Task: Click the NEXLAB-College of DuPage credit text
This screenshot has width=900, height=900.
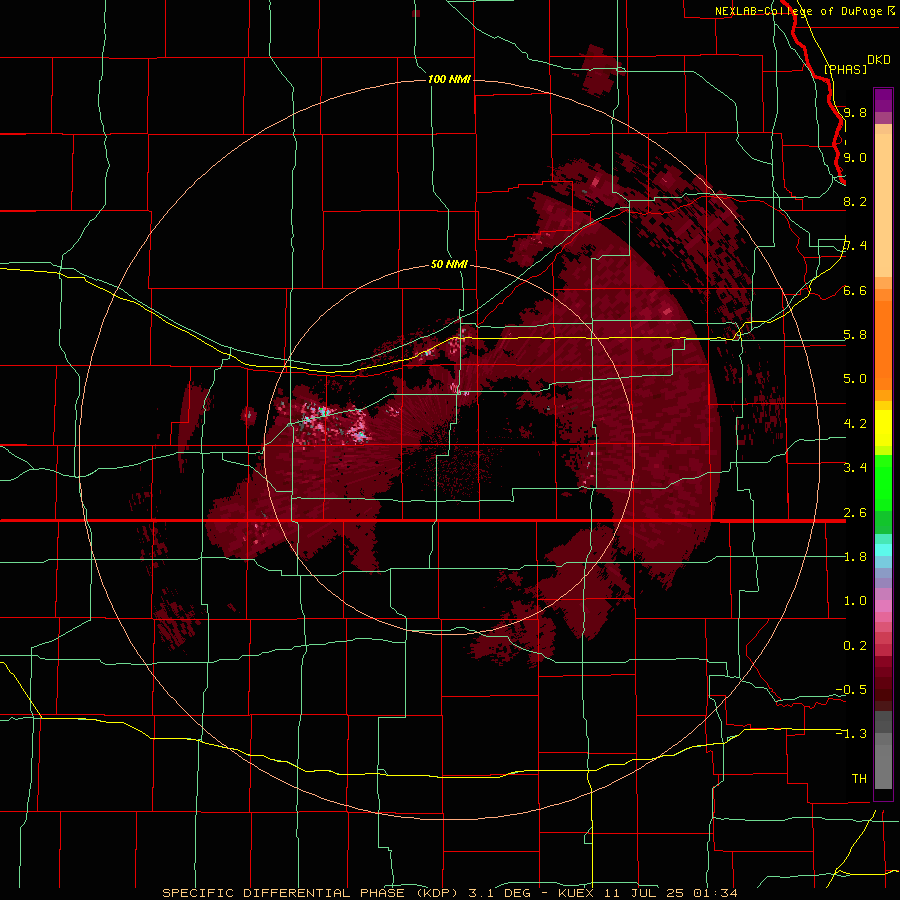Action: tap(798, 11)
